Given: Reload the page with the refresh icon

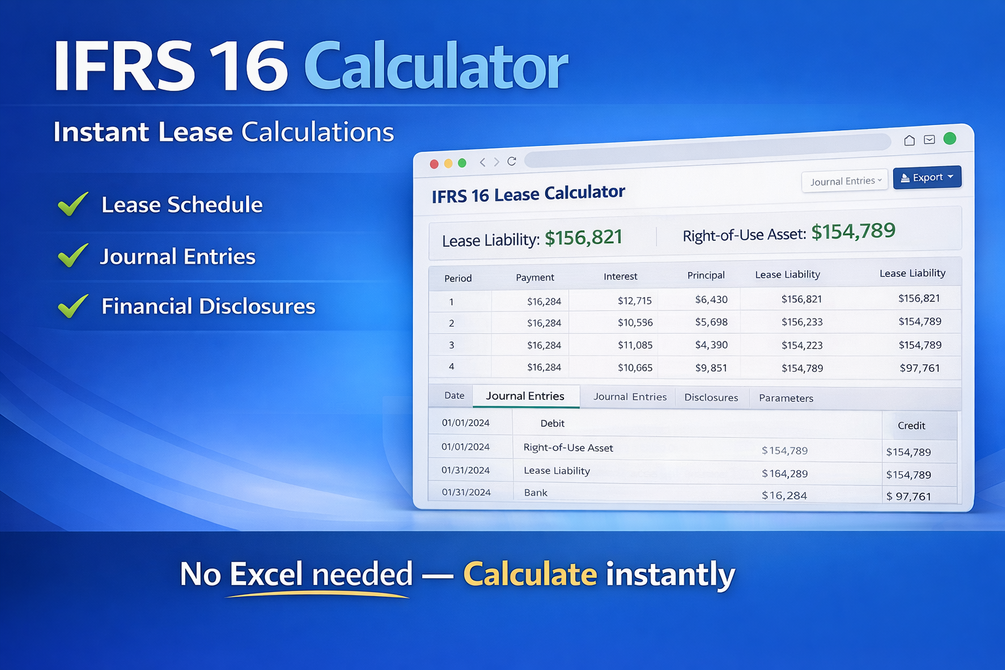Looking at the screenshot, I should tap(511, 162).
